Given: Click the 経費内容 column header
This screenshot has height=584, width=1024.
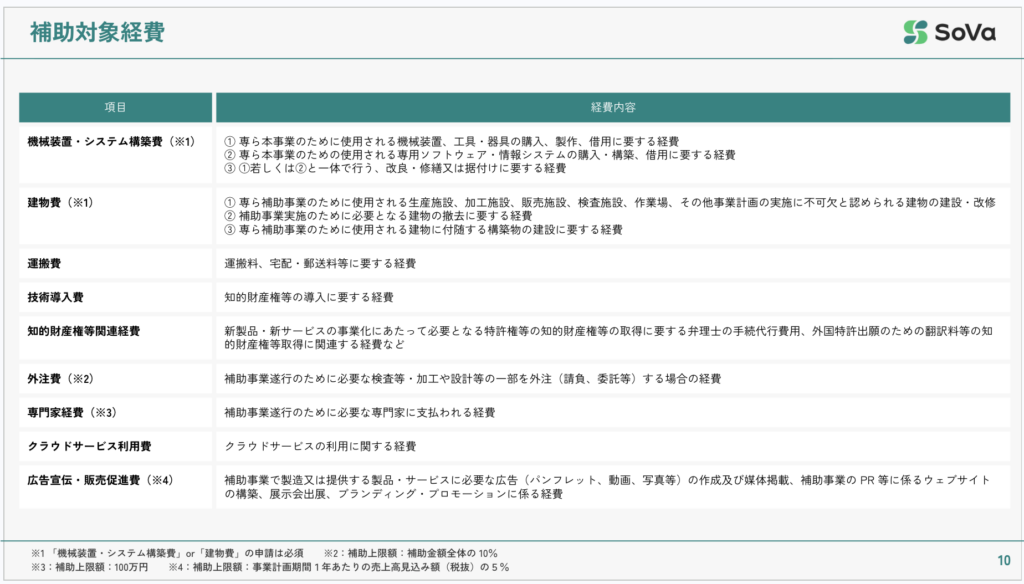Looking at the screenshot, I should pos(612,107).
